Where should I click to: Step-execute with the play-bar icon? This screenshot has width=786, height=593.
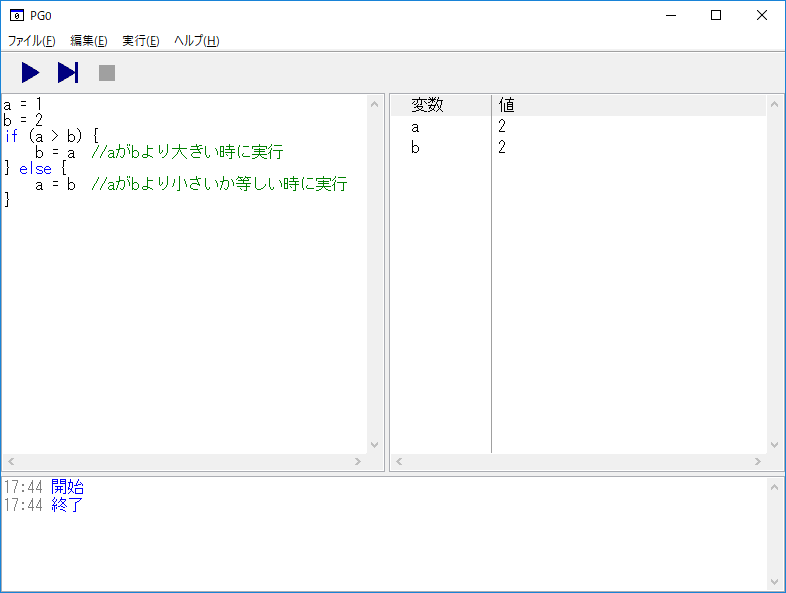(68, 73)
